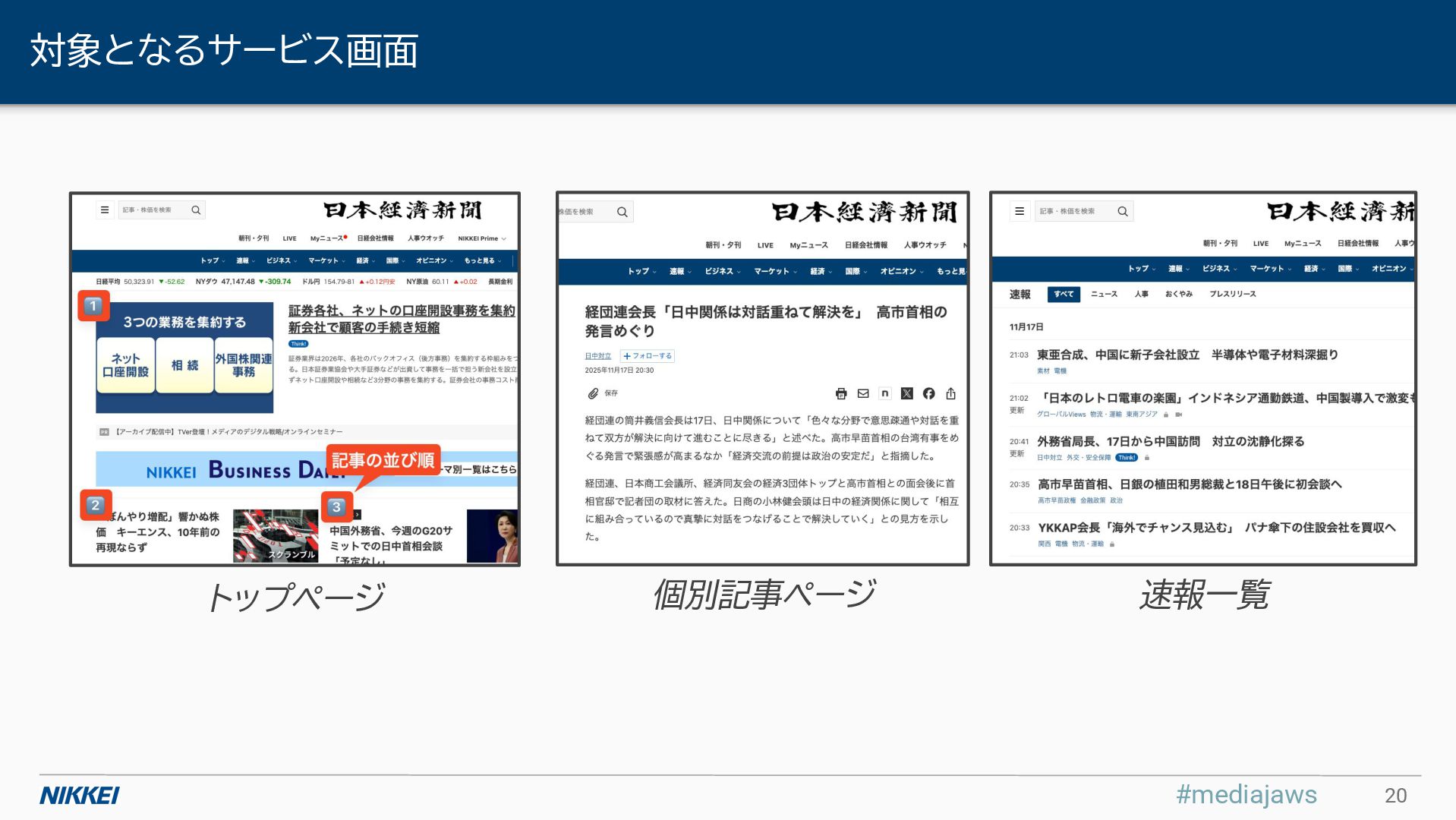Expand もっと見る dropdown in top page nav
The width and height of the screenshot is (1456, 820).
(483, 260)
